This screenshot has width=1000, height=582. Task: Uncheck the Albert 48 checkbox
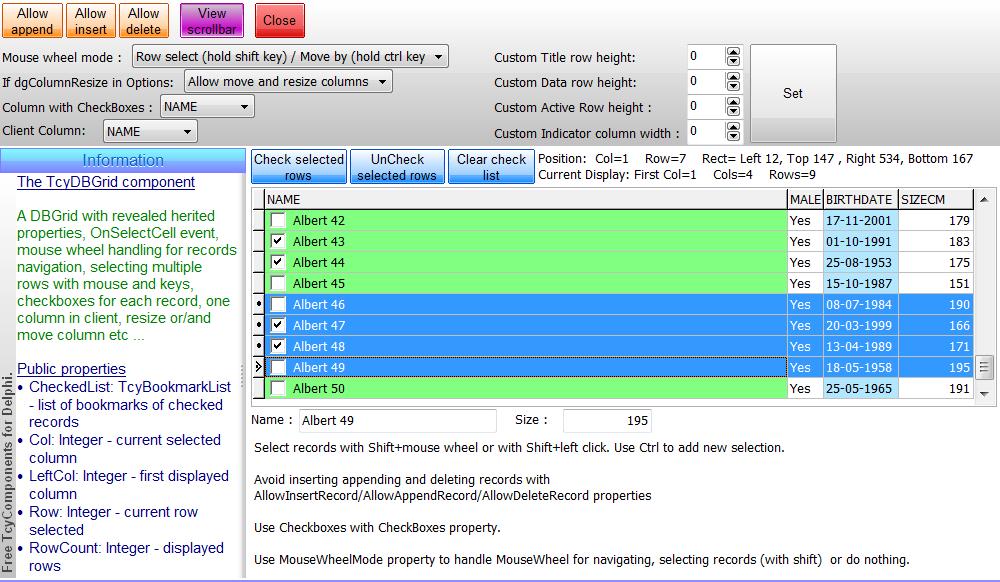tap(278, 347)
